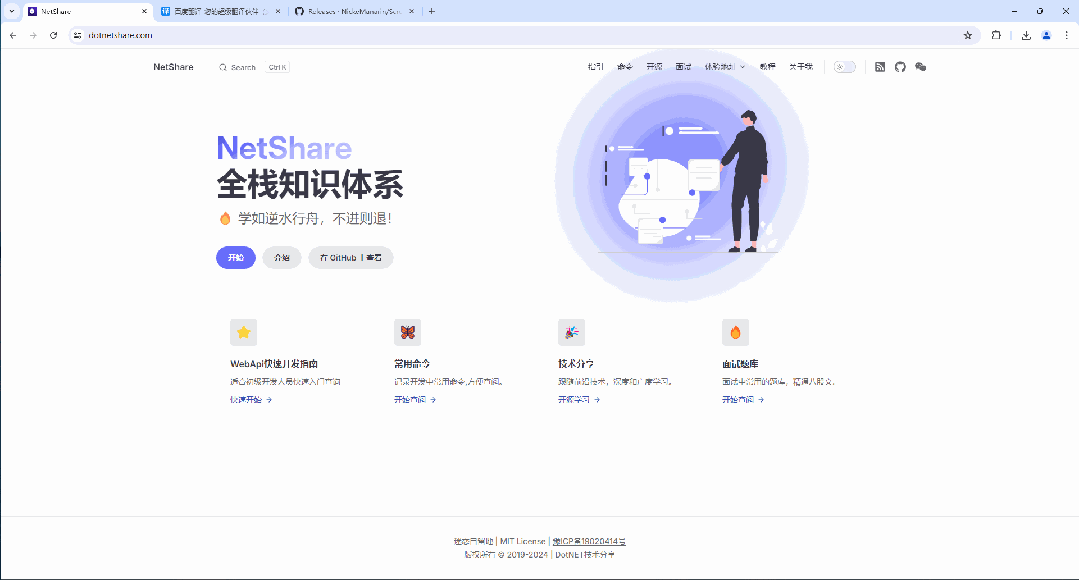Viewport: 1079px width, 580px height.
Task: Open the 面试 navbar menu item
Action: 683,67
